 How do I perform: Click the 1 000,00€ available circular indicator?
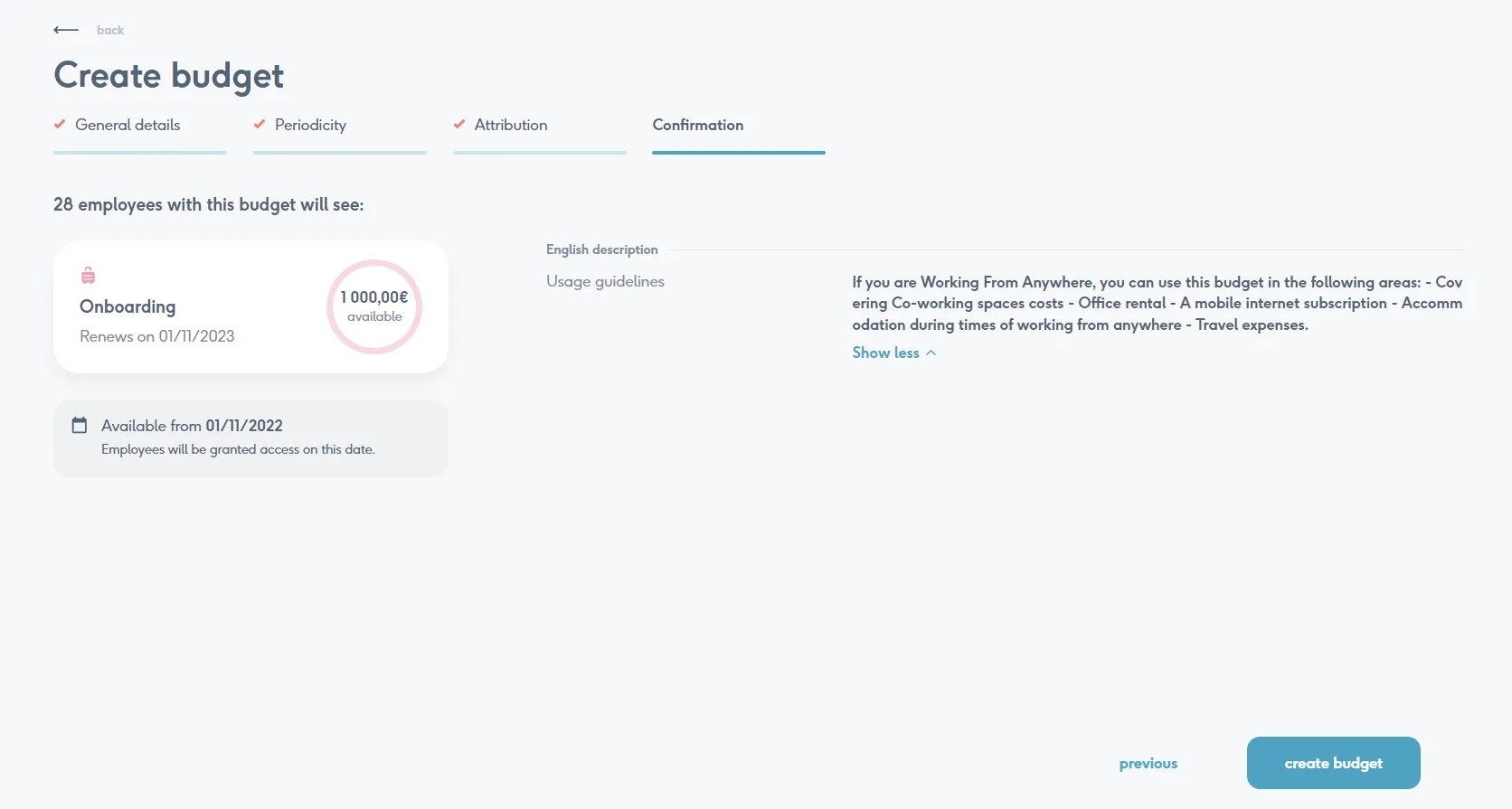pyautogui.click(x=374, y=306)
